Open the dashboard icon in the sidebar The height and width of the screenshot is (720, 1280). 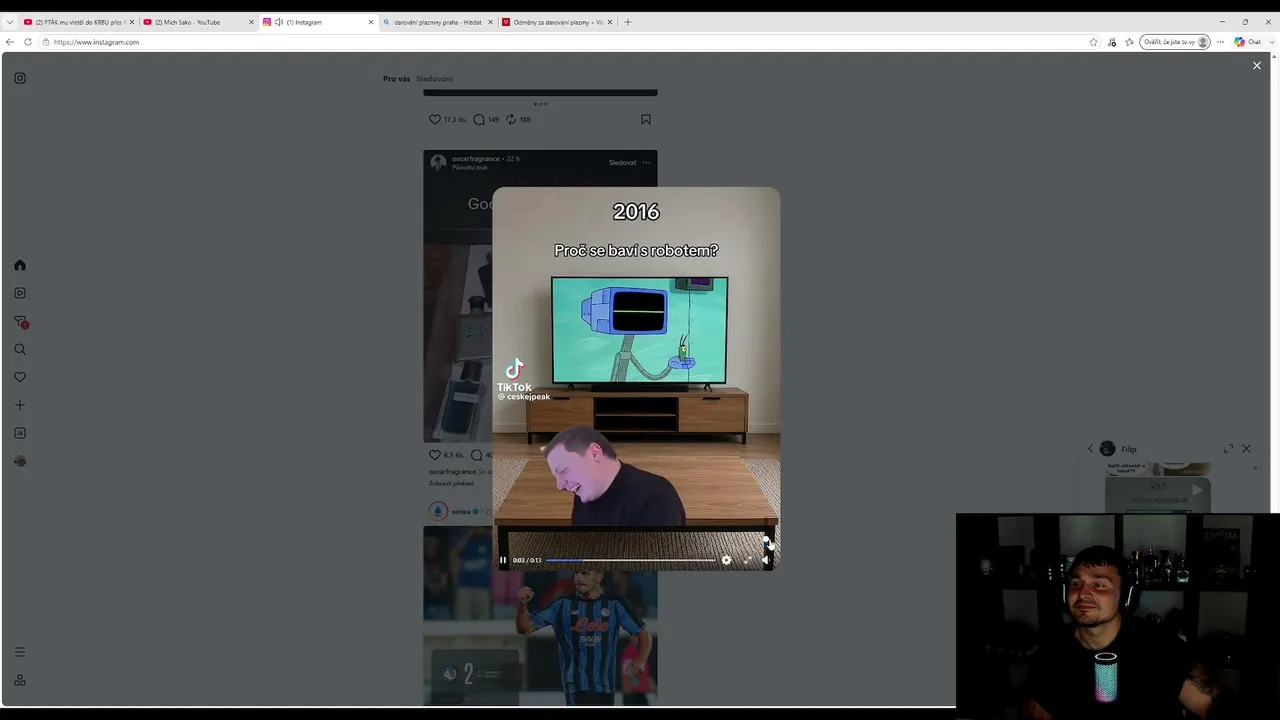tap(20, 433)
